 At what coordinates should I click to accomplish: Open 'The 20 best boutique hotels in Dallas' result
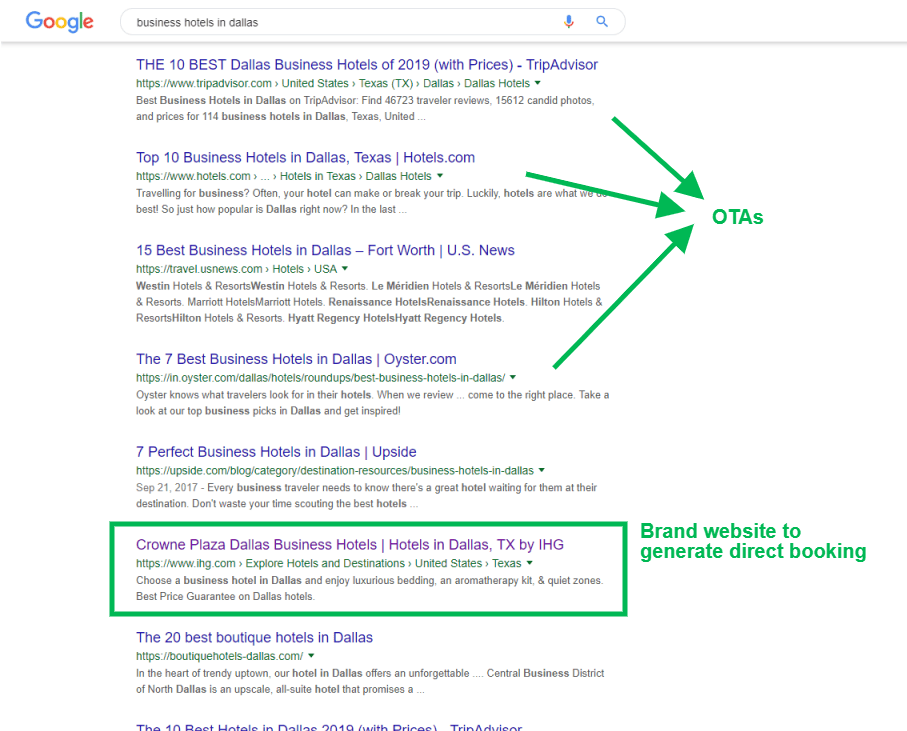(x=254, y=637)
